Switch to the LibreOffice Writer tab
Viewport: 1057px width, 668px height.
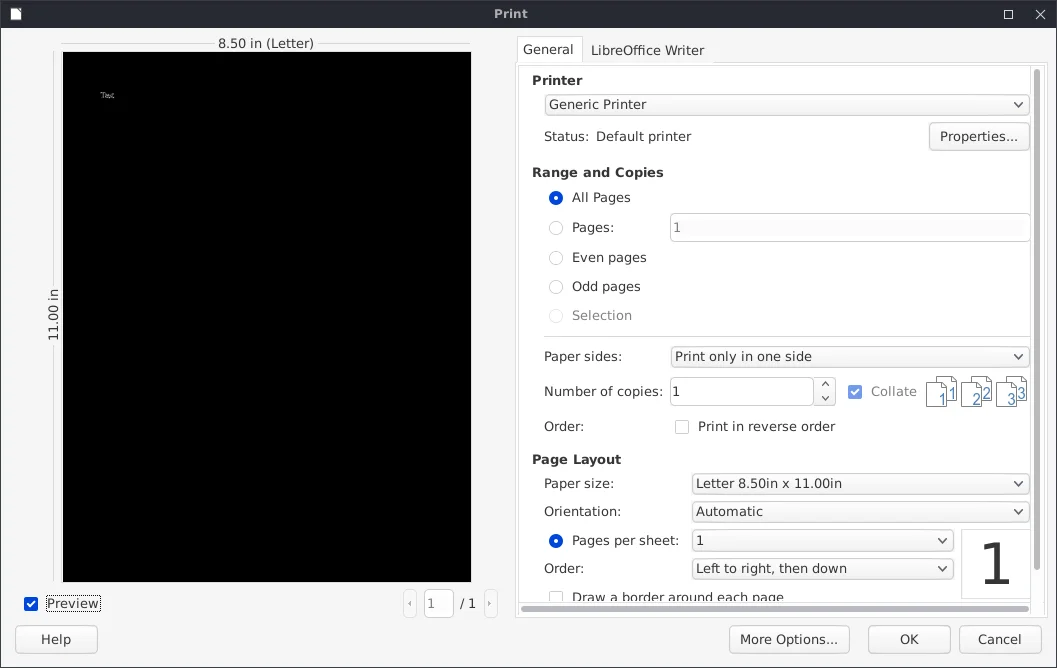coord(647,51)
